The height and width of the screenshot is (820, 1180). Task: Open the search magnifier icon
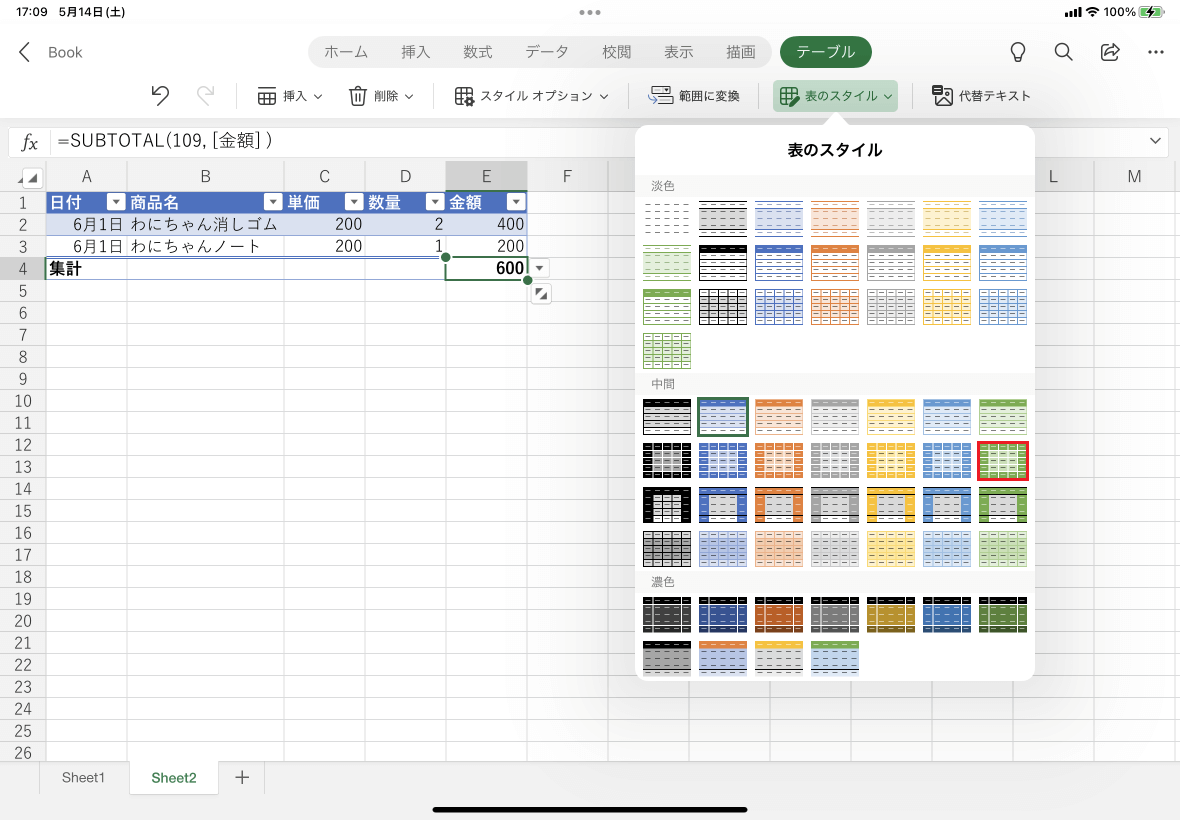click(x=1063, y=52)
